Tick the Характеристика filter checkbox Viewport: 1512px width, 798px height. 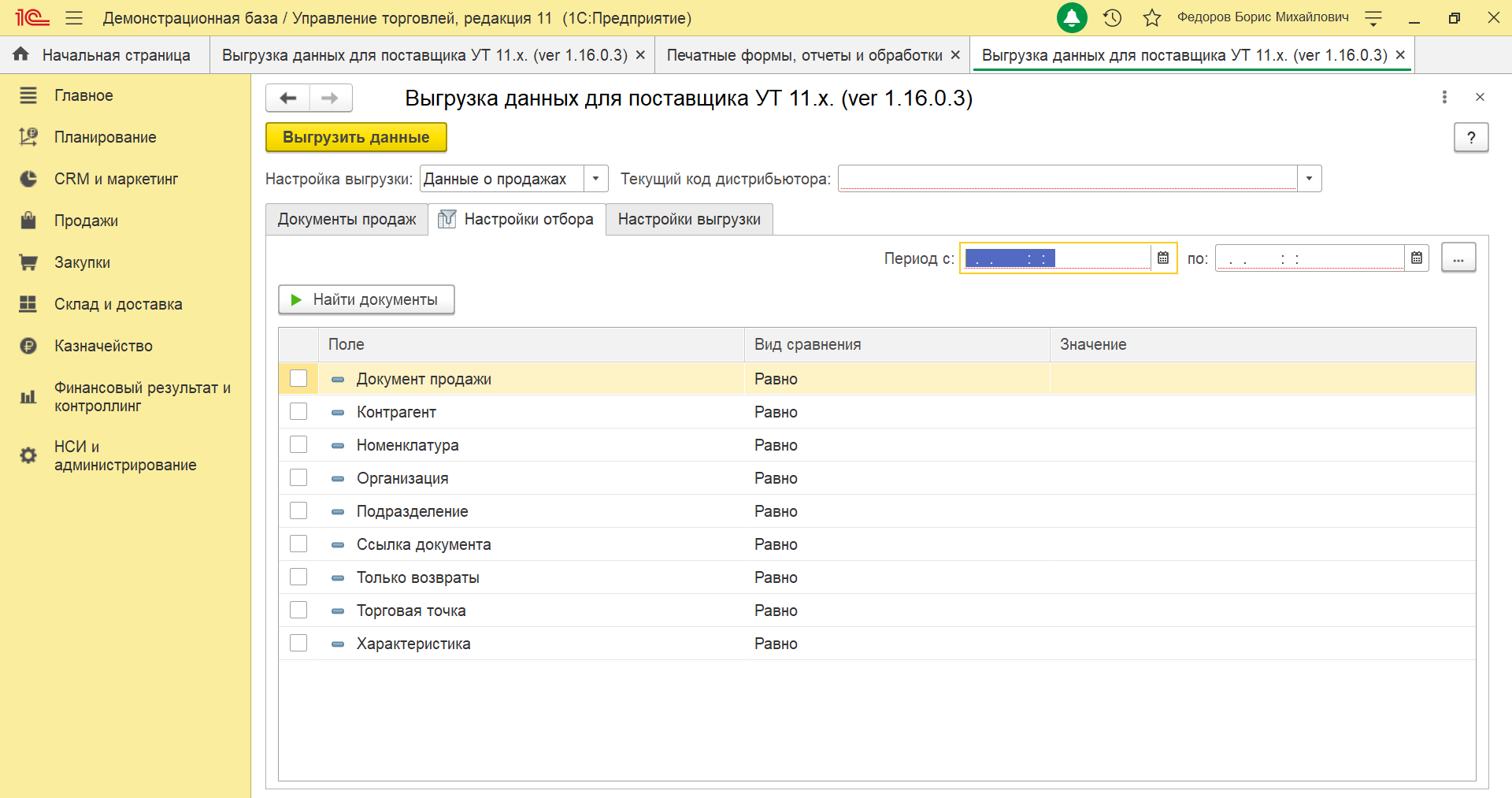pyautogui.click(x=298, y=643)
